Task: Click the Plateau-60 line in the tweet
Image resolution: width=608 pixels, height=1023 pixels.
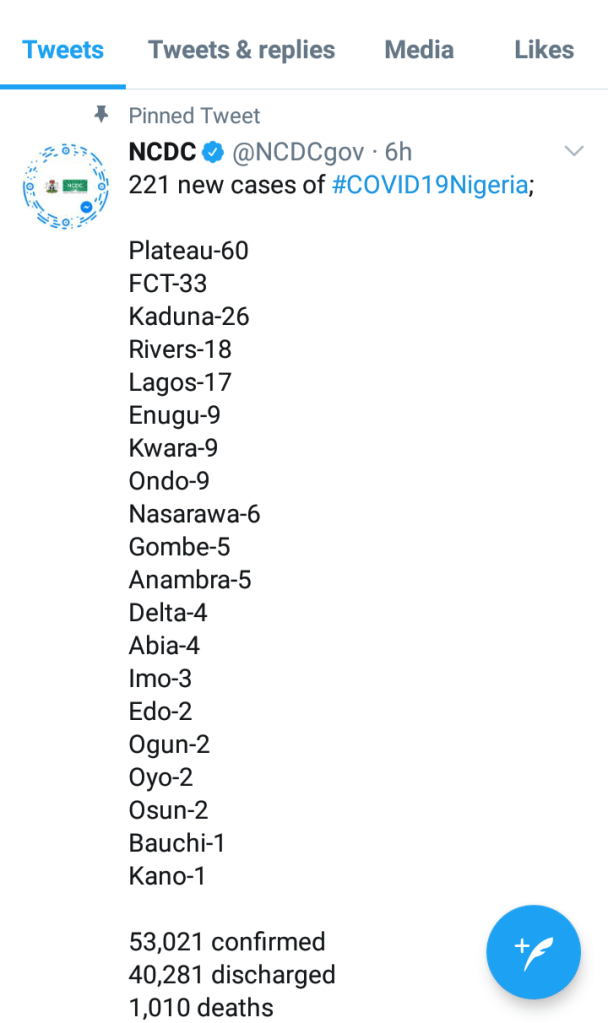Action: [x=188, y=251]
